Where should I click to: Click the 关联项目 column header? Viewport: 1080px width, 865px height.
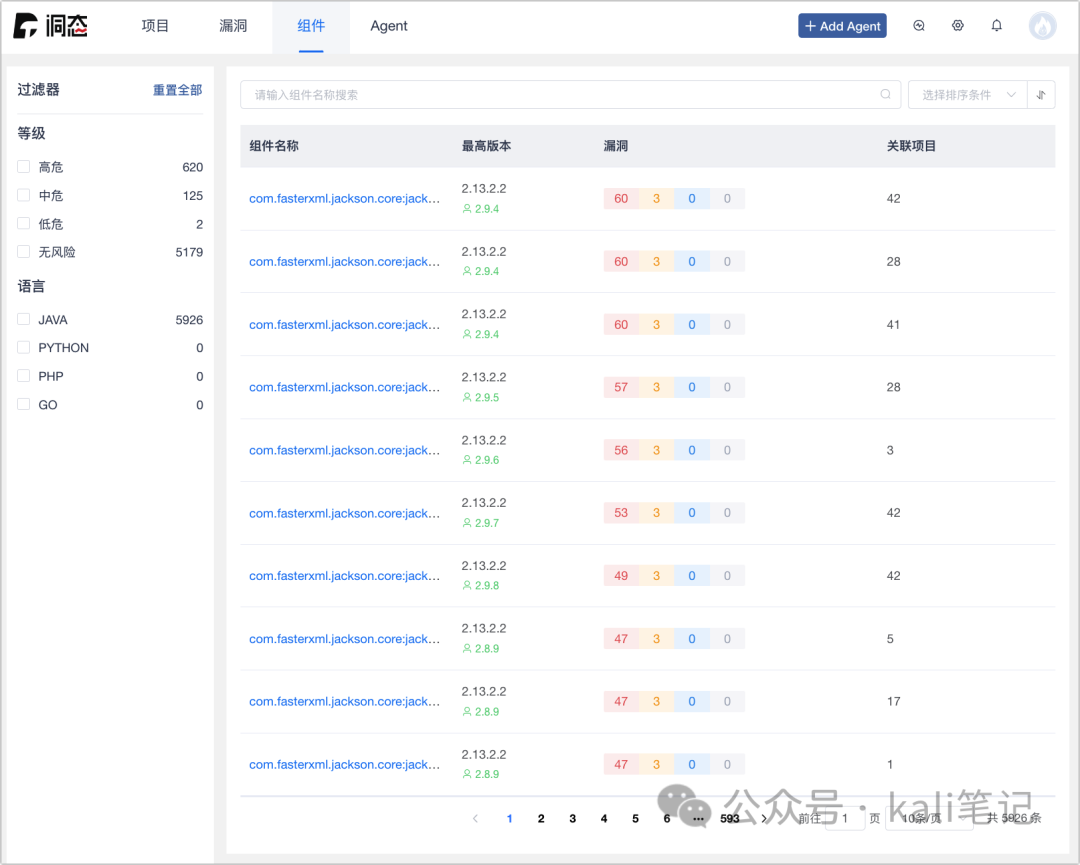point(911,146)
